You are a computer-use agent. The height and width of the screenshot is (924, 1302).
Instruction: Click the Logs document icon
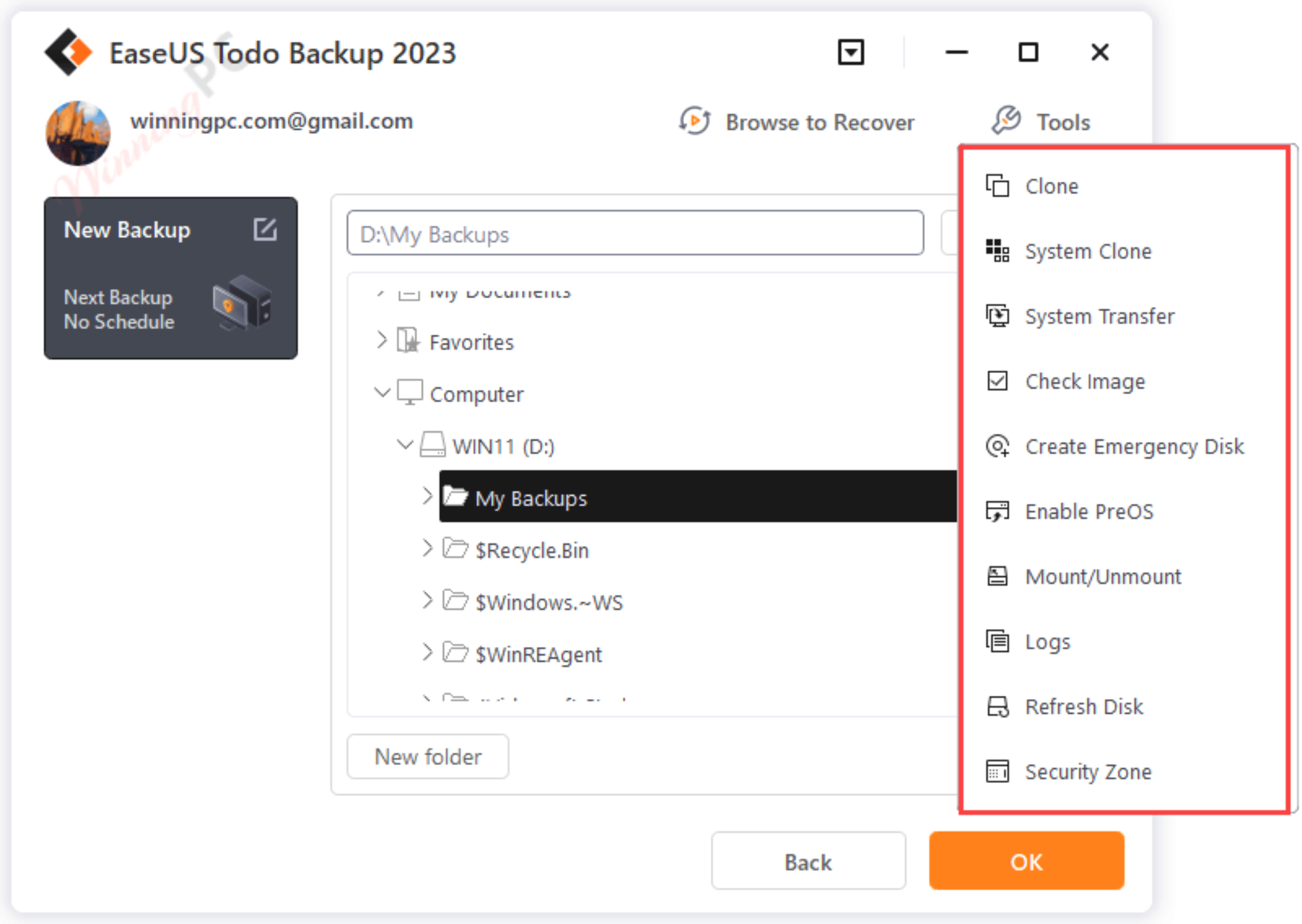997,641
